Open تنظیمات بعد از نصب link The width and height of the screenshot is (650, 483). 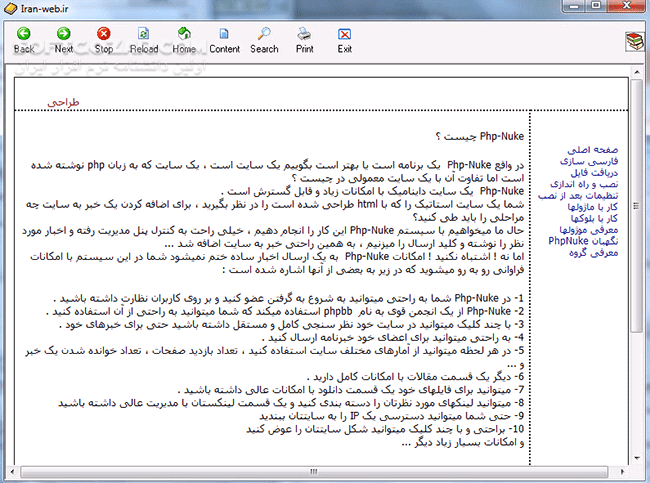580,194
